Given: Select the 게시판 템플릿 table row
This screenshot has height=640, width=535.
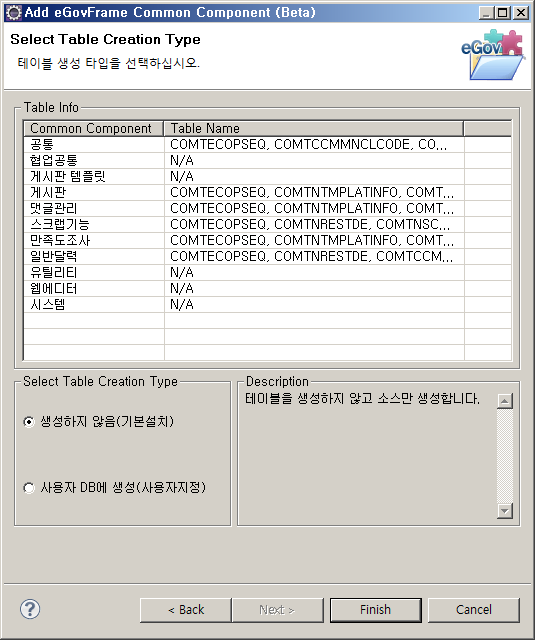Looking at the screenshot, I should pyautogui.click(x=267, y=176).
